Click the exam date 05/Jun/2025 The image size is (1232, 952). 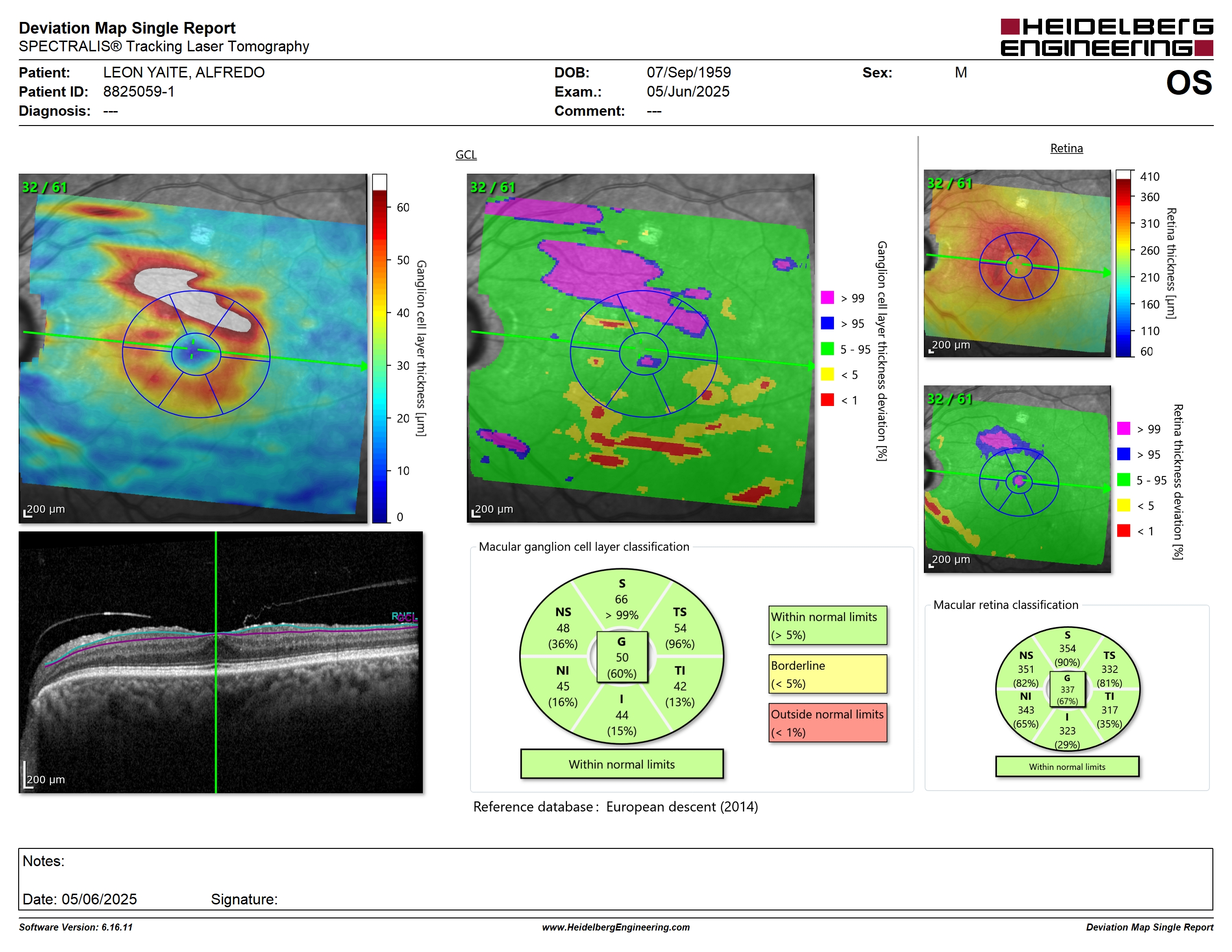[688, 91]
